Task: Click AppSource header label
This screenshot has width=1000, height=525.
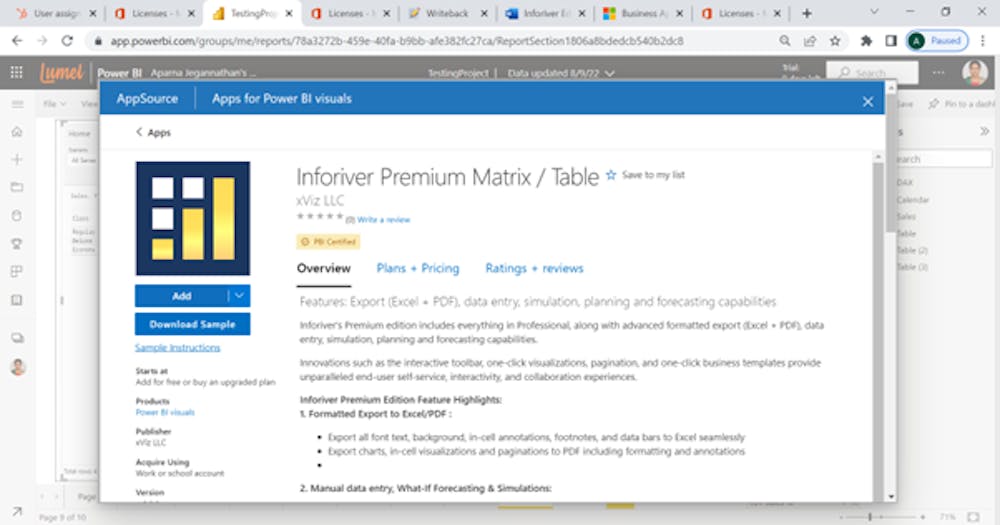Action: pos(147,99)
